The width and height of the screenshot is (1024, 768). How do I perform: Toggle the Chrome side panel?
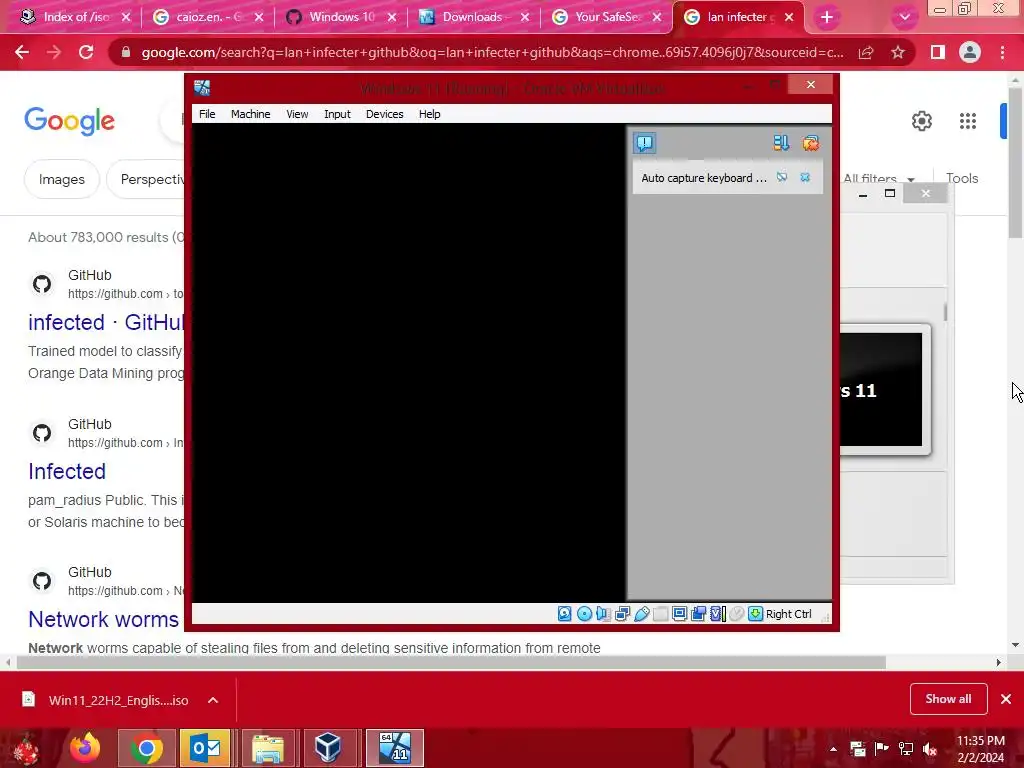(x=938, y=52)
